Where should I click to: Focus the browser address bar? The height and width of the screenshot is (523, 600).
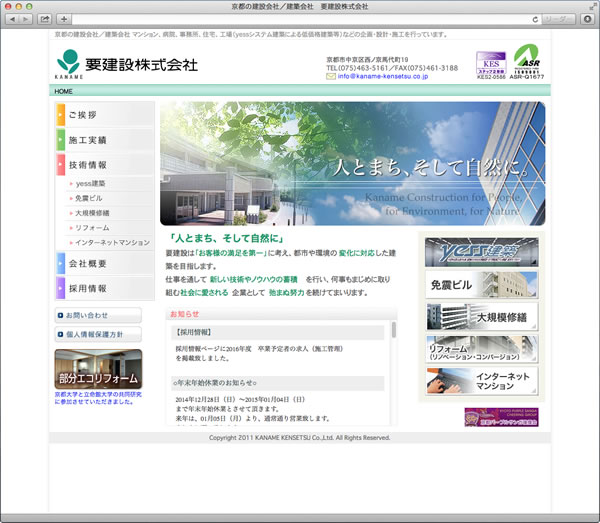point(300,19)
